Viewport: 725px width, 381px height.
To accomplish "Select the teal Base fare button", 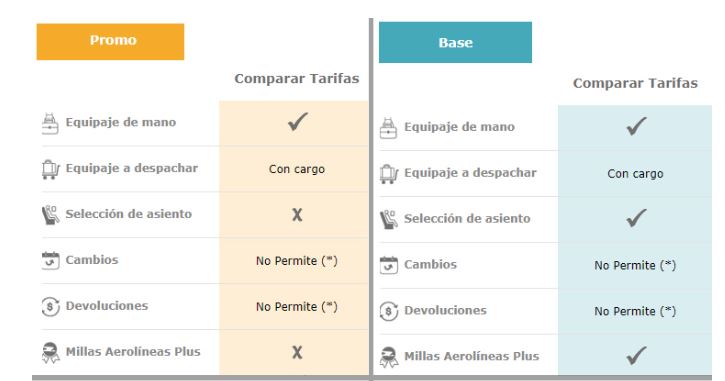I will (x=455, y=42).
